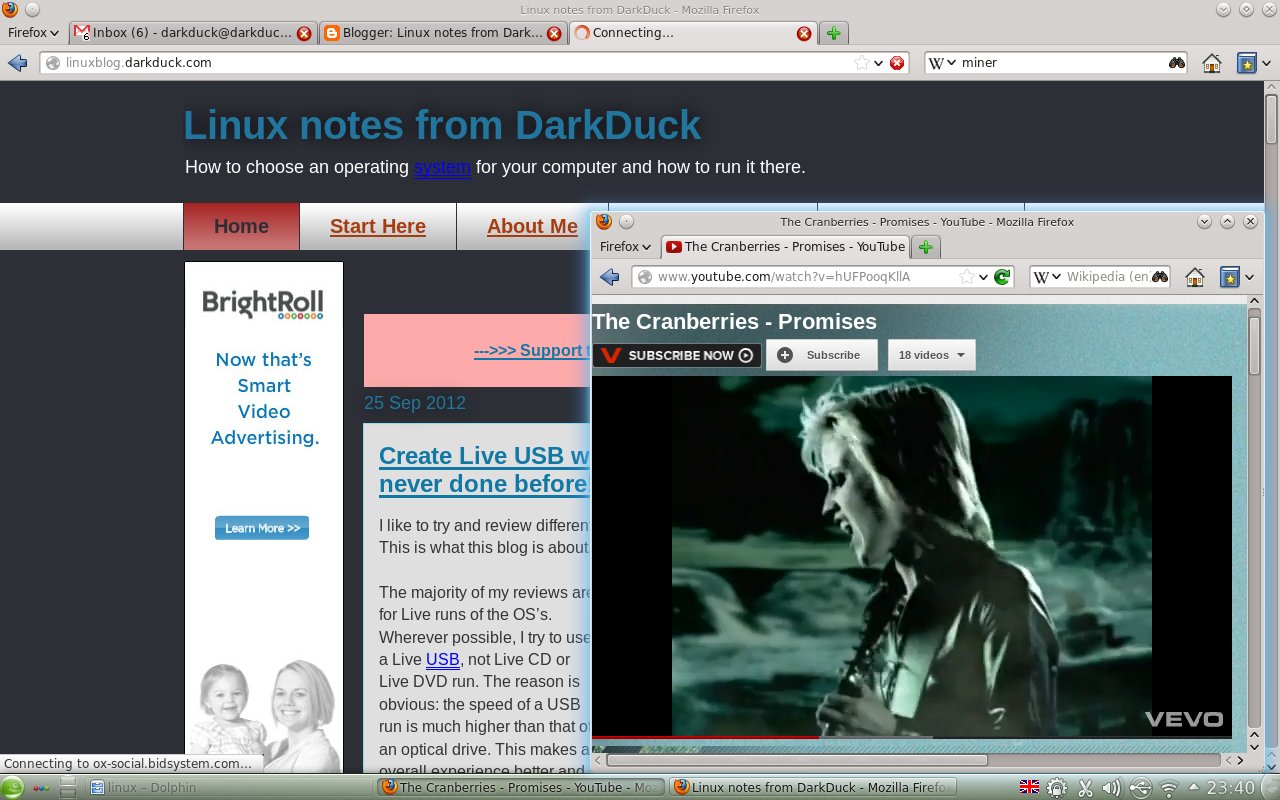Open Klipper scissors clipboard icon
Screen dimensions: 1280x800
pos(1085,788)
